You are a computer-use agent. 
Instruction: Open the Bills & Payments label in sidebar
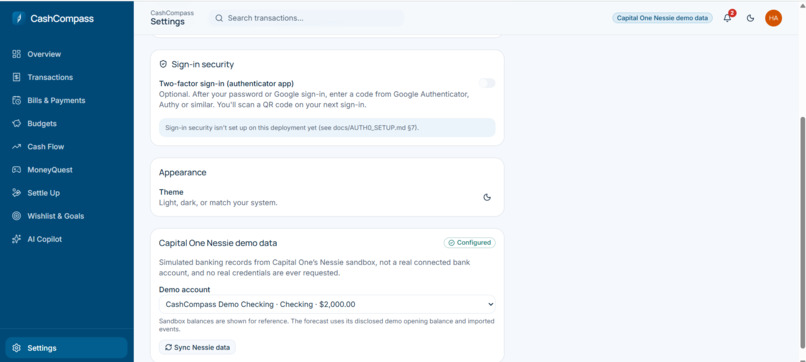pos(57,100)
